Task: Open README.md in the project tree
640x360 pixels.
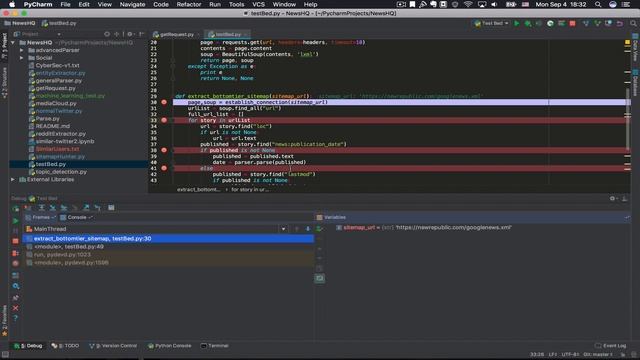Action: pyautogui.click(x=52, y=126)
